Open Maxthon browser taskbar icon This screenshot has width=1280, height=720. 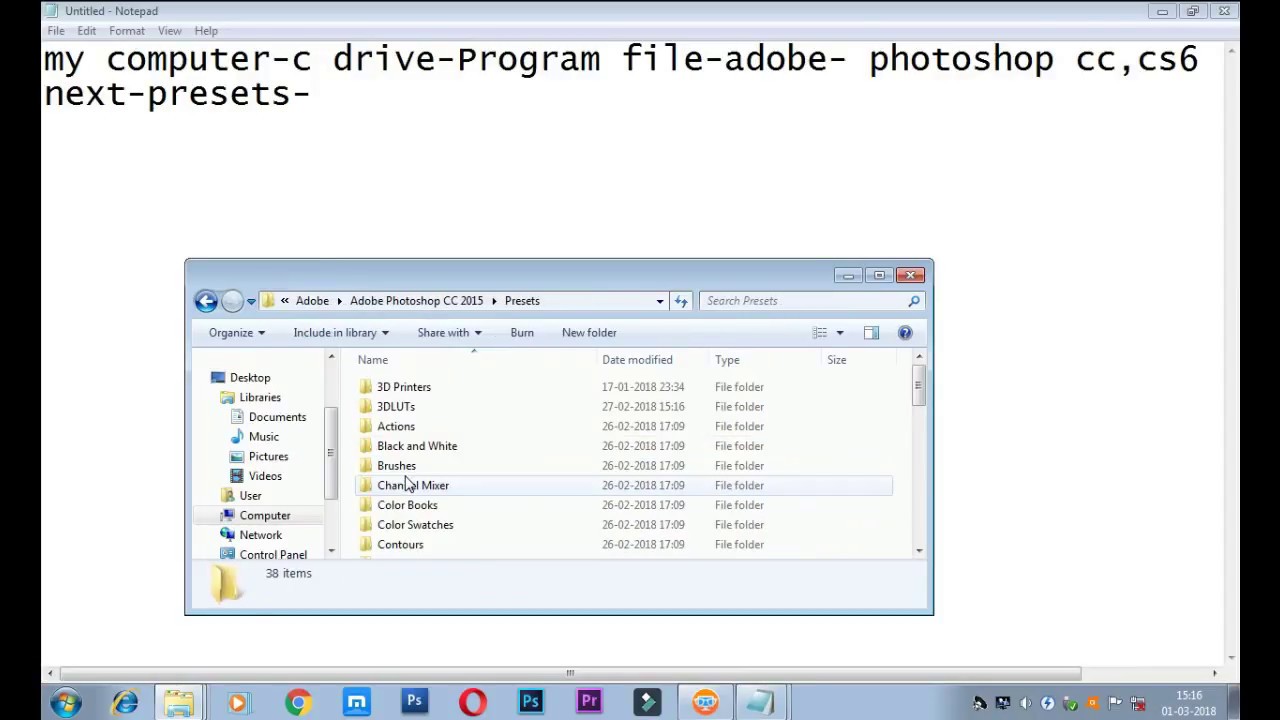[x=356, y=702]
